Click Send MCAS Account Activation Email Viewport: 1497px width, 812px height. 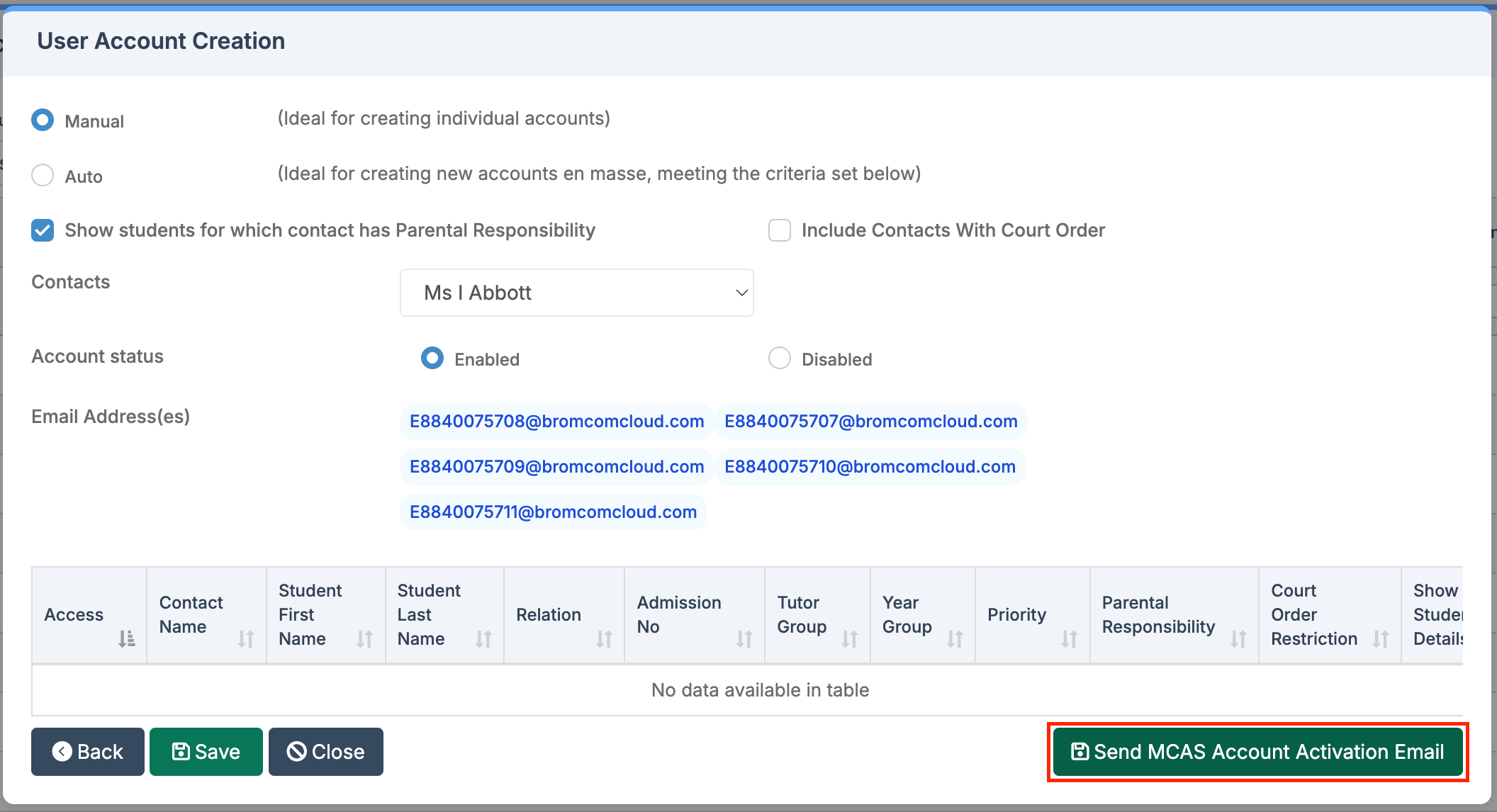(x=1257, y=752)
